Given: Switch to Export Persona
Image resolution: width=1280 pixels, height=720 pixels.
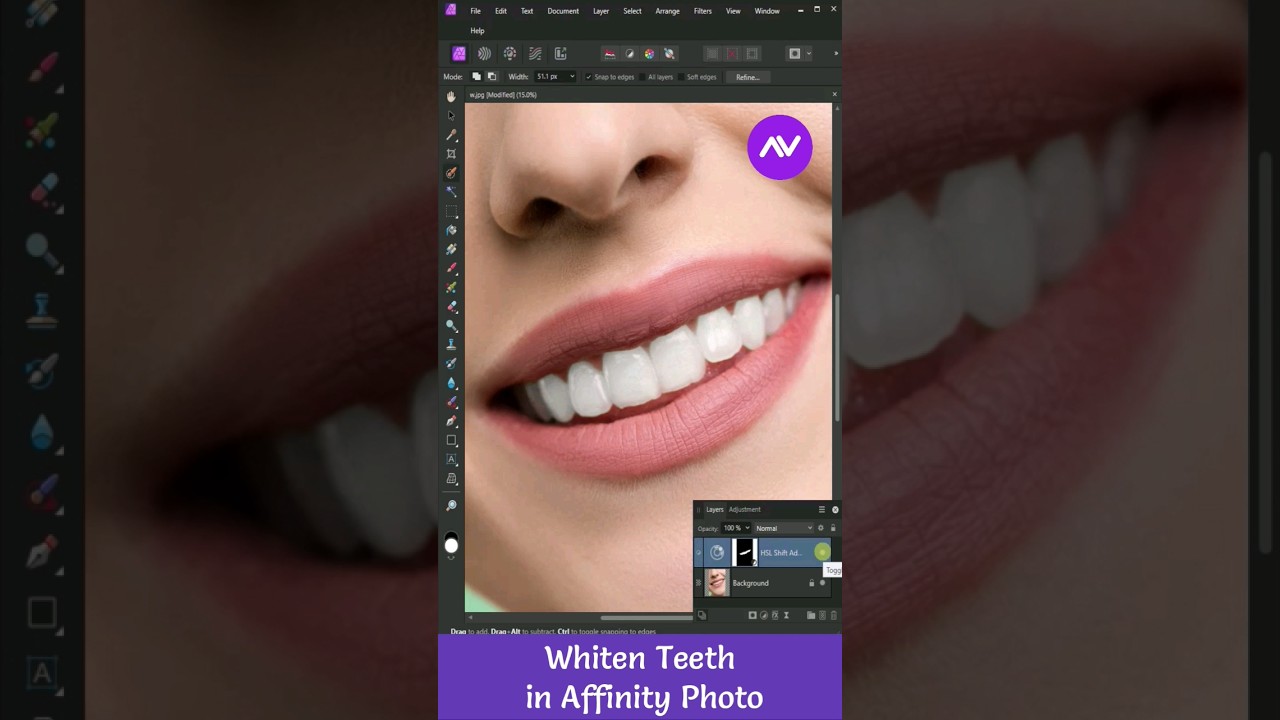Looking at the screenshot, I should click(x=561, y=54).
